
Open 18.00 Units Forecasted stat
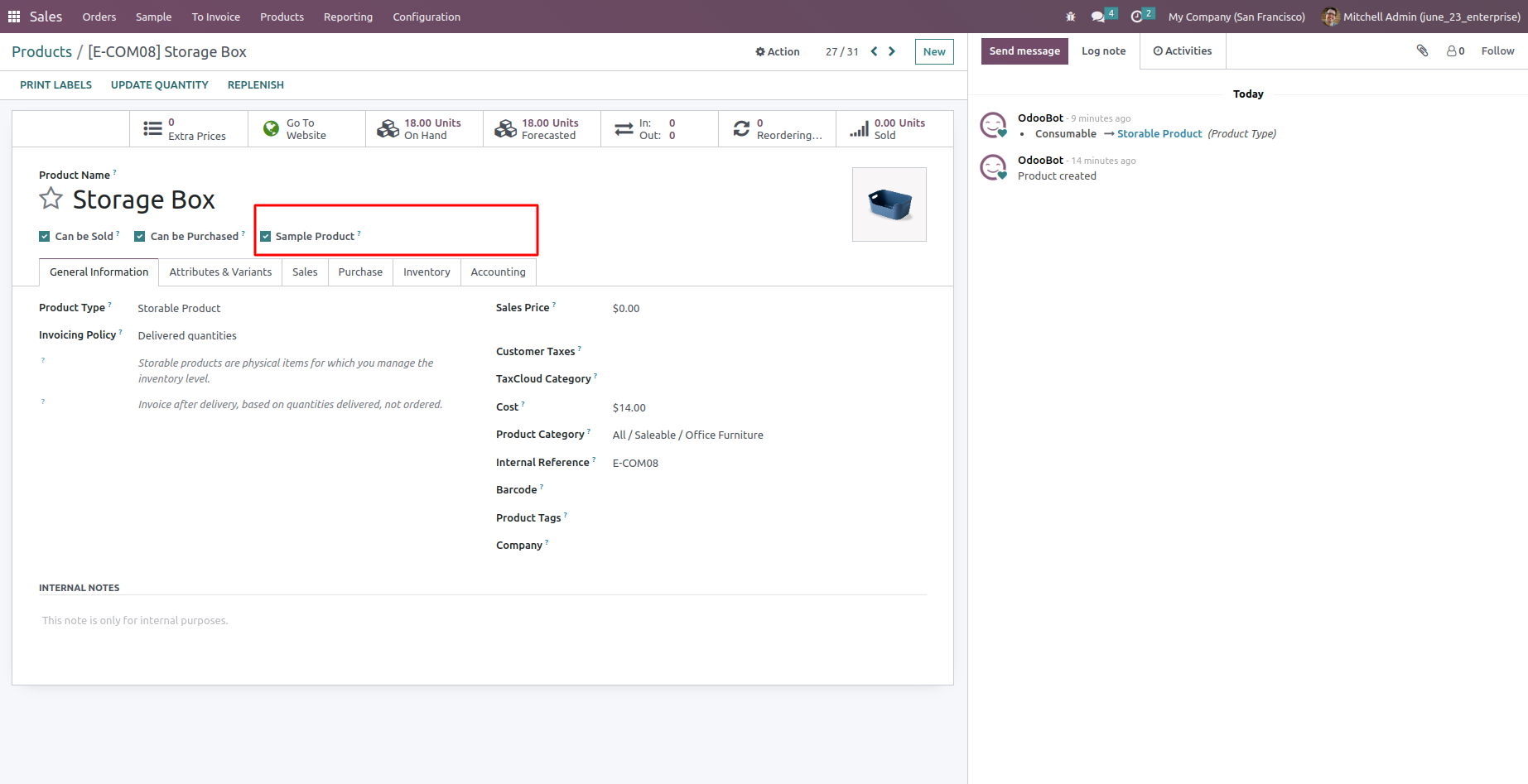[x=542, y=129]
